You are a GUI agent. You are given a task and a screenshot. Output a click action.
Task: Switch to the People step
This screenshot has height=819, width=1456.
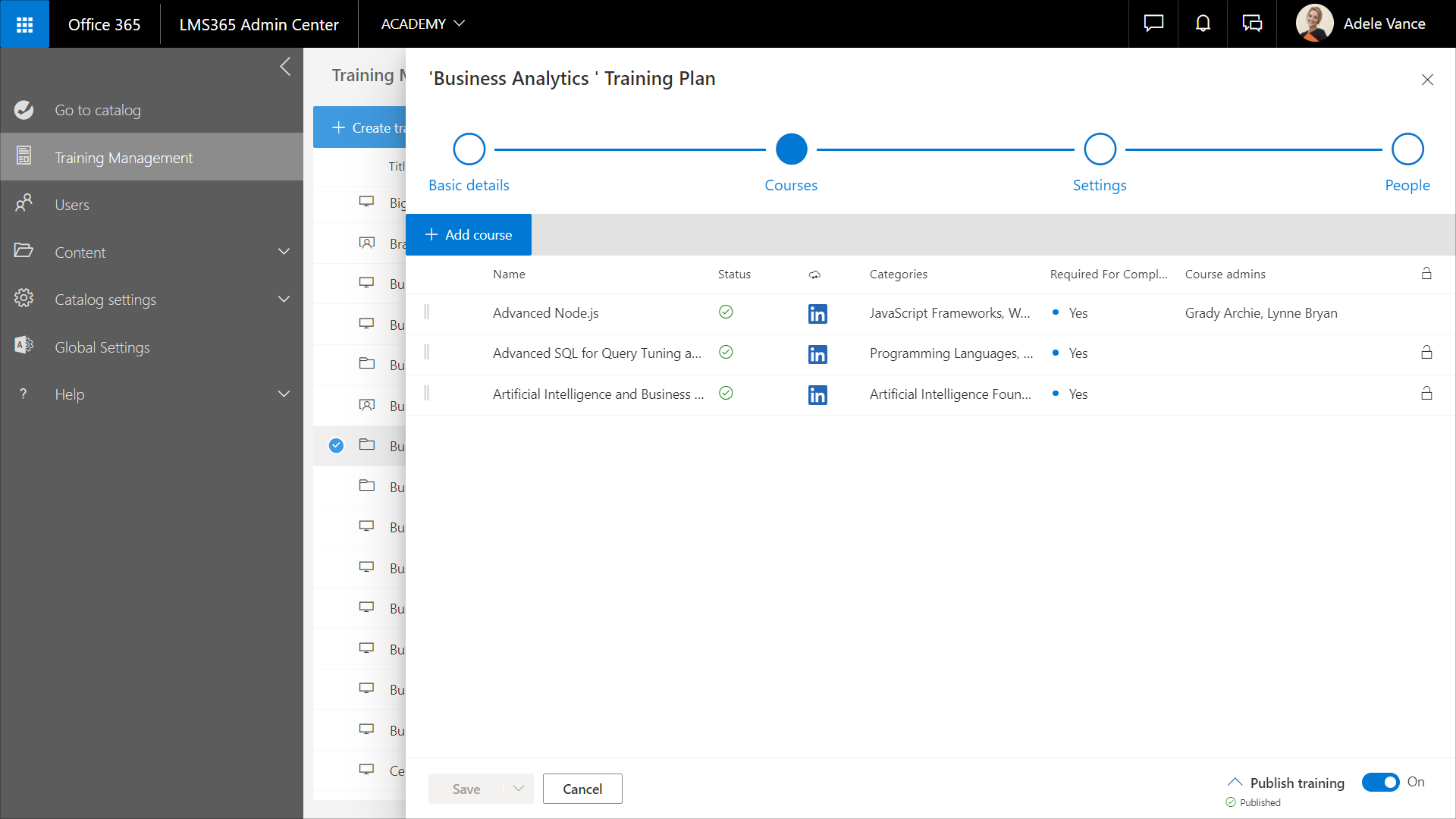1407,149
